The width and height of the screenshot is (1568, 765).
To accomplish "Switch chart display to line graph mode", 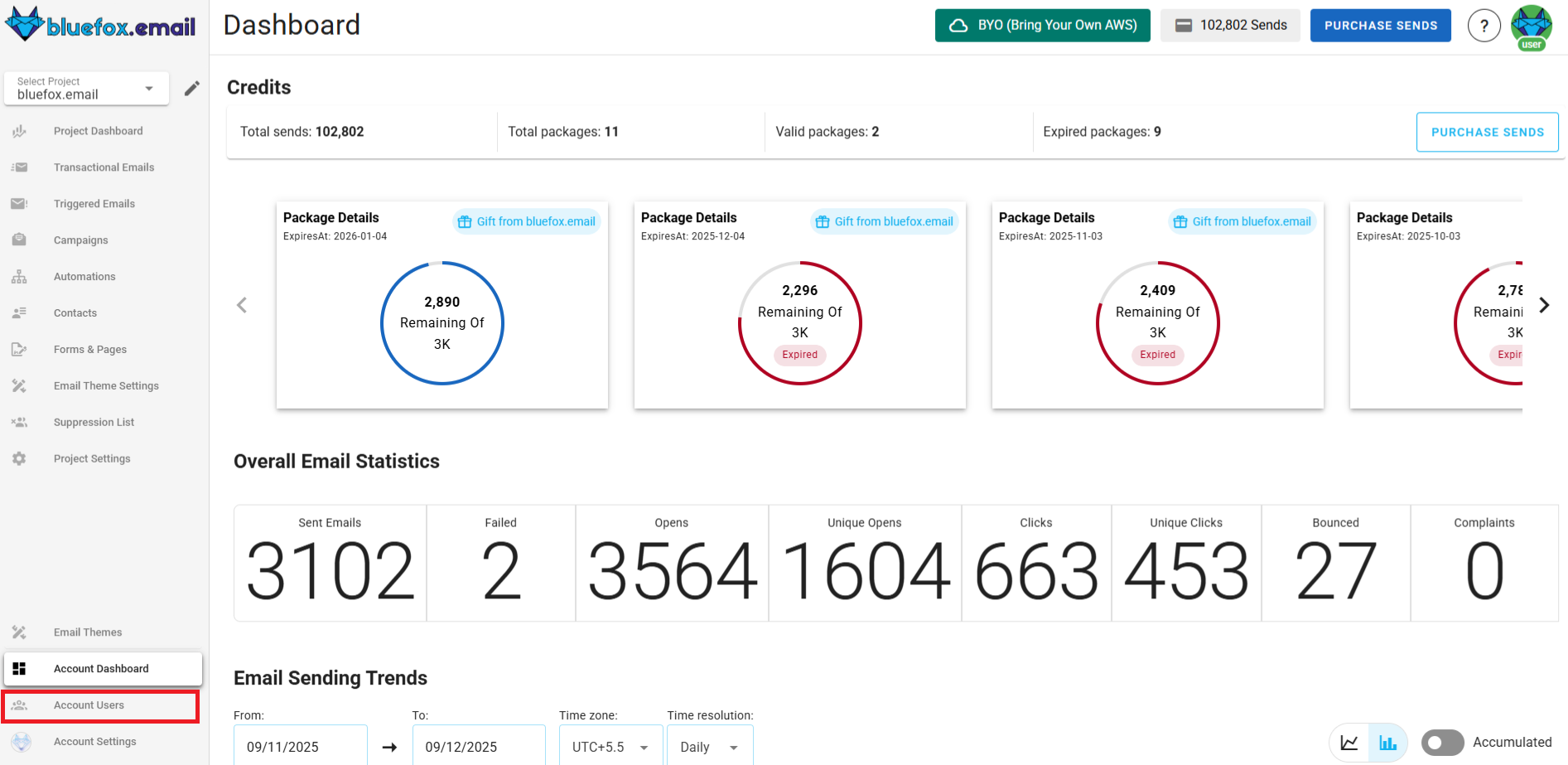I will 1348,743.
